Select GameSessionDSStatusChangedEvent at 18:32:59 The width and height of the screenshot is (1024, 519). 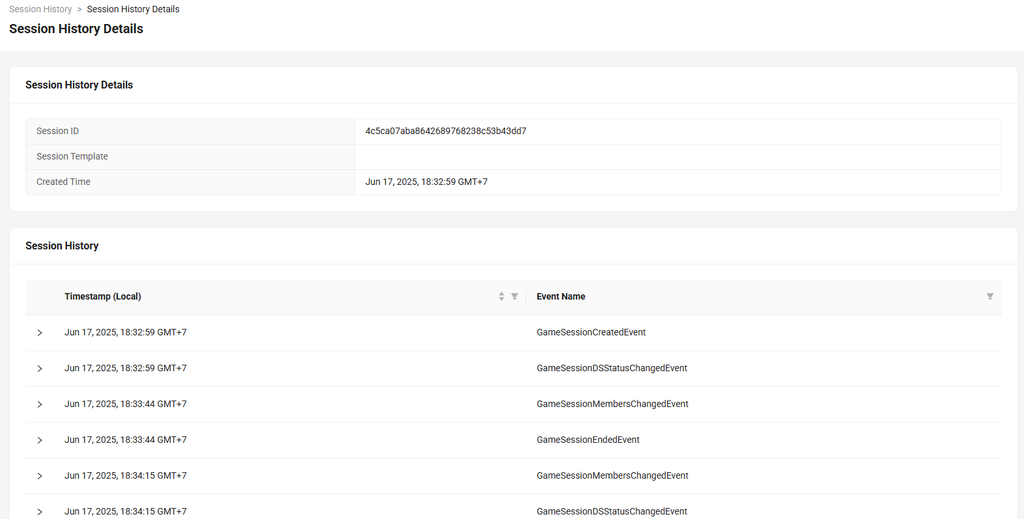[x=612, y=368]
